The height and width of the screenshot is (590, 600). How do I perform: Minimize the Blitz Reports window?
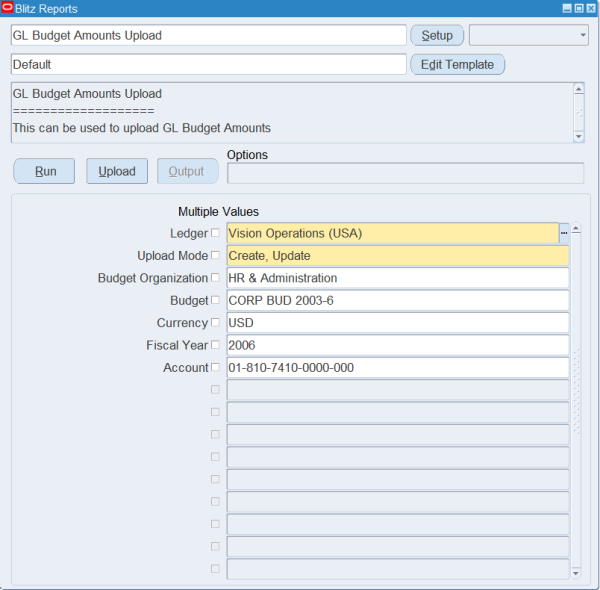pyautogui.click(x=567, y=8)
